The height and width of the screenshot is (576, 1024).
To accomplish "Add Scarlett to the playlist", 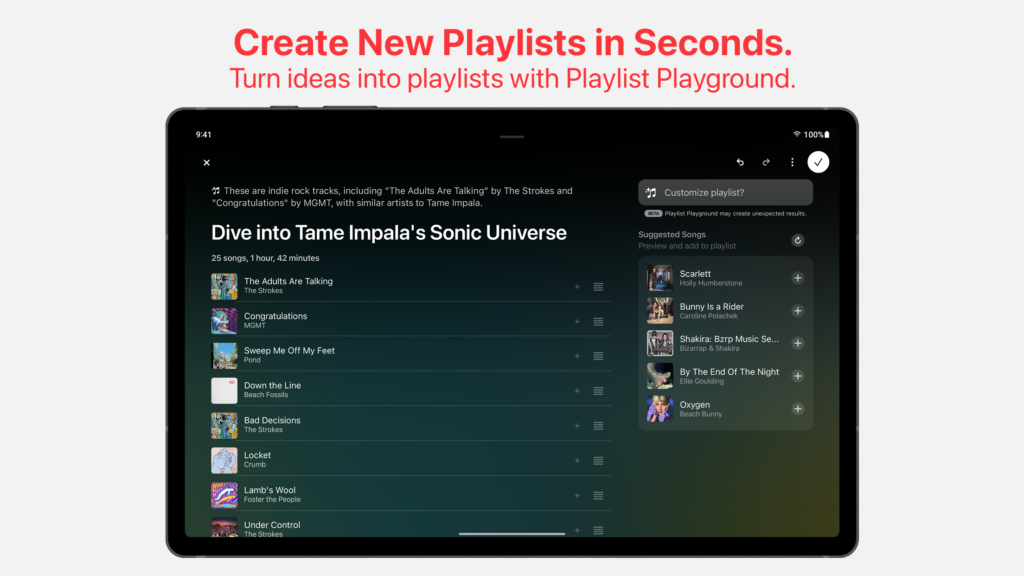I will (797, 278).
